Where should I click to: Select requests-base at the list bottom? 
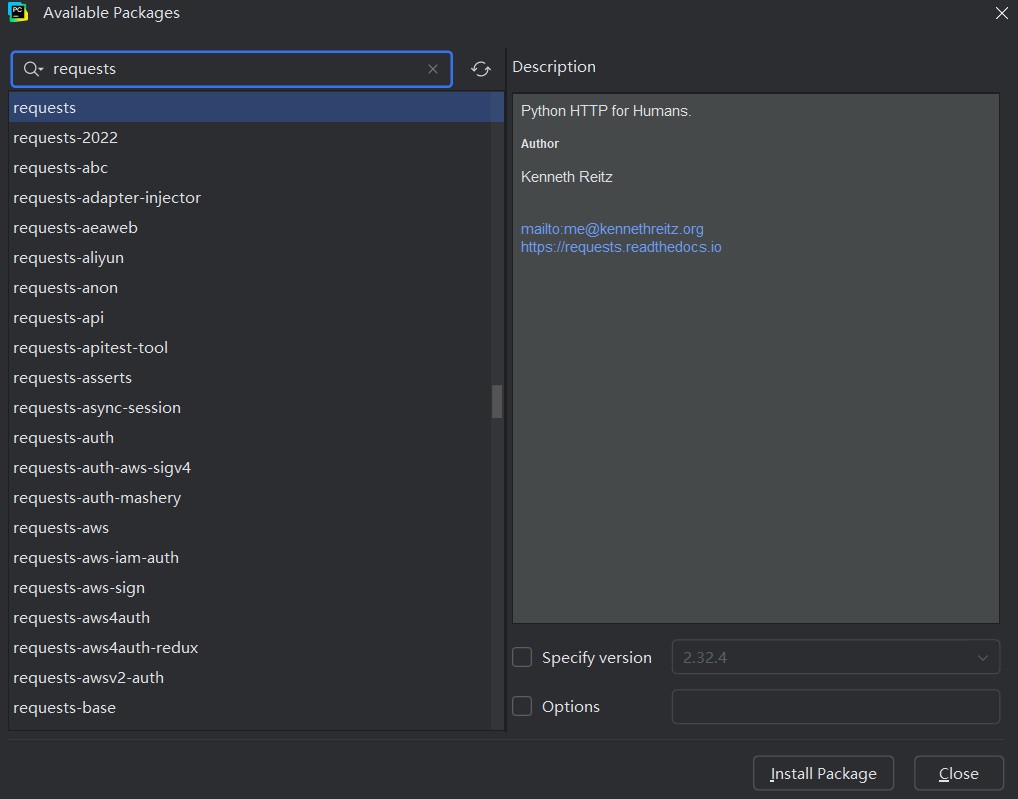tap(65, 708)
